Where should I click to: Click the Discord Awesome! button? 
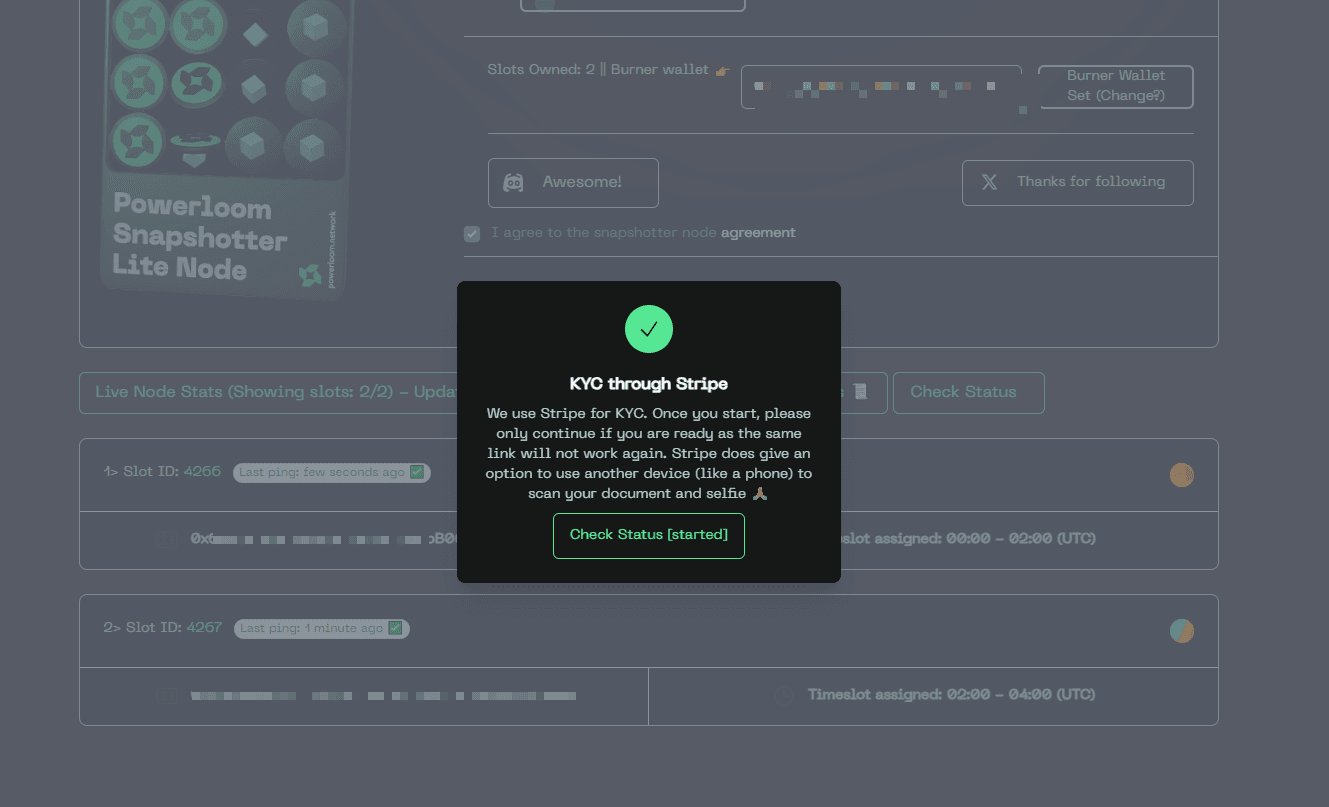tap(573, 183)
